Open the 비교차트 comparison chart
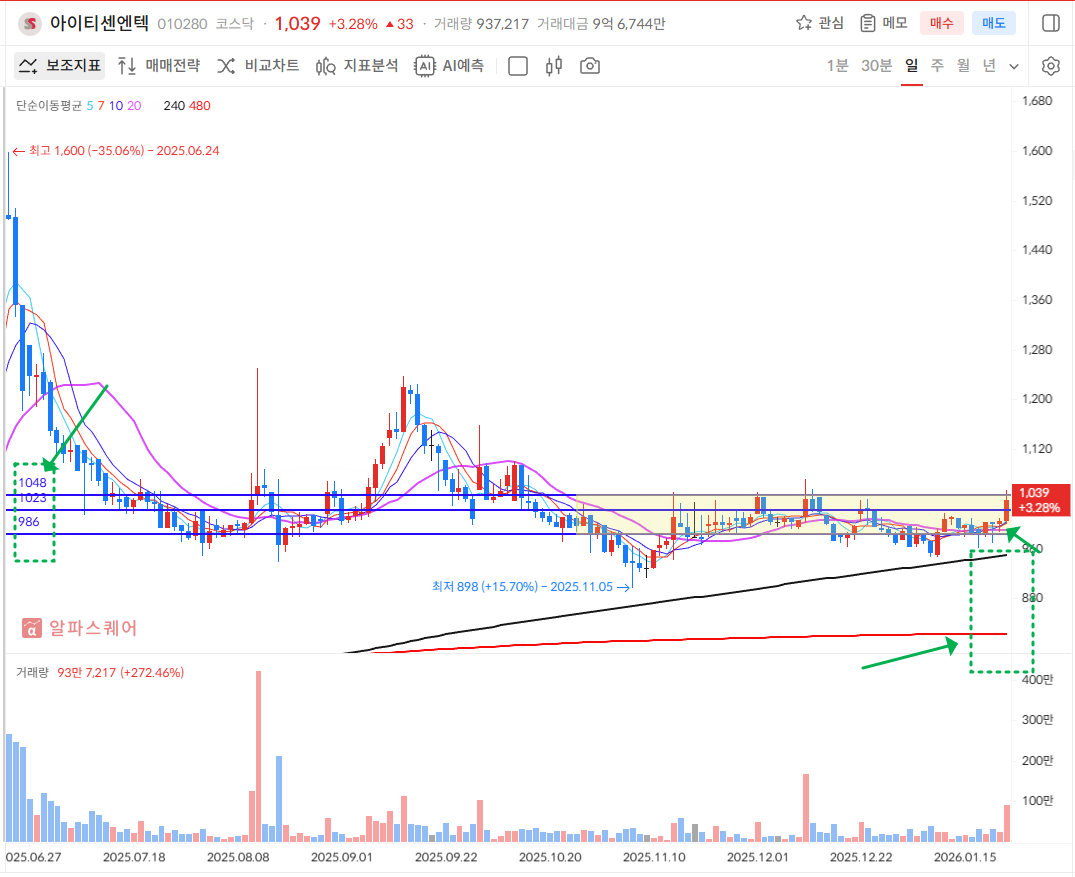This screenshot has width=1075, height=877. pyautogui.click(x=258, y=66)
